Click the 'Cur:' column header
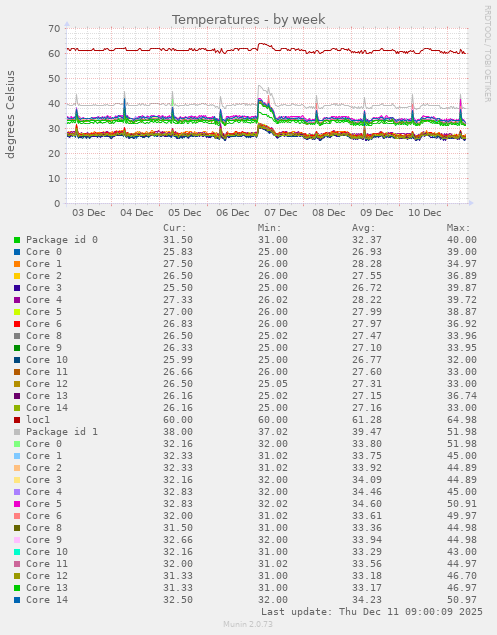 (175, 228)
